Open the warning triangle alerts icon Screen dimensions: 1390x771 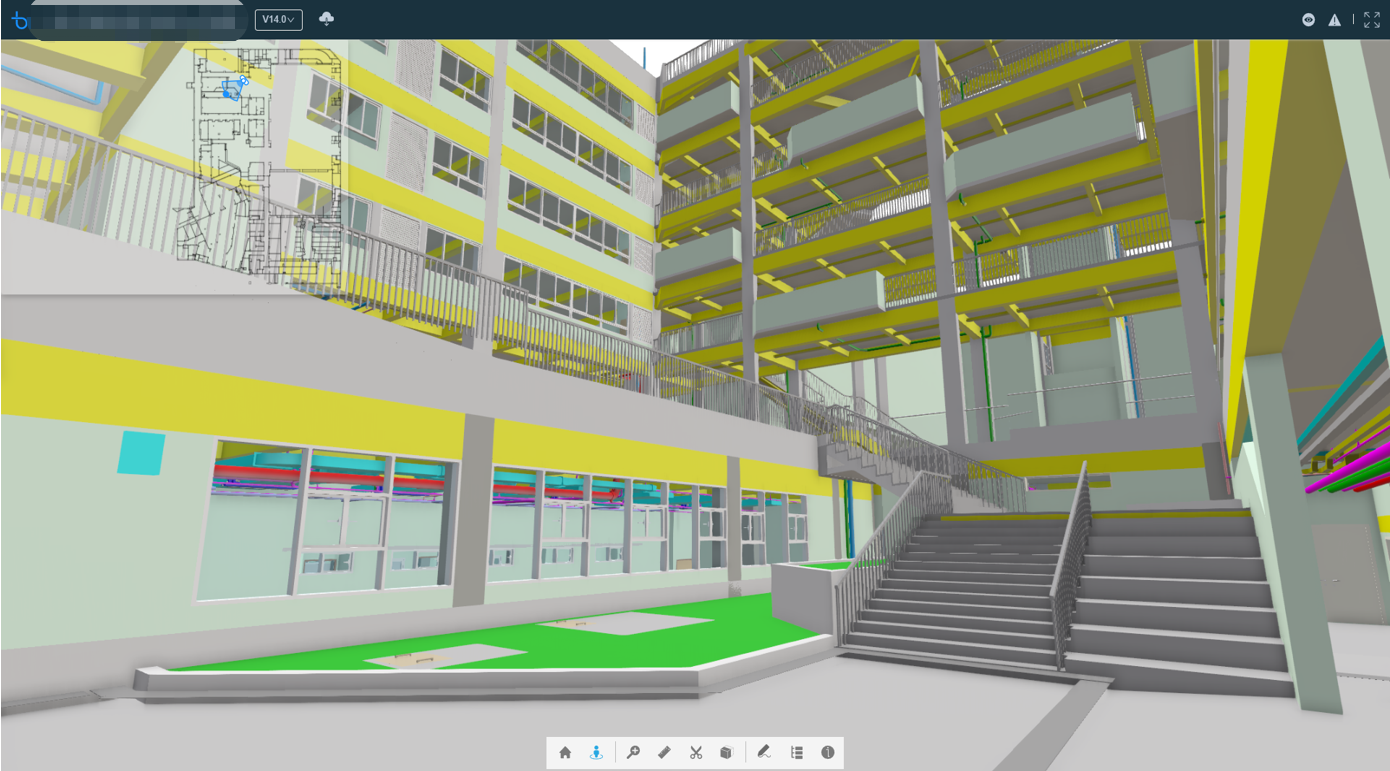(1334, 20)
